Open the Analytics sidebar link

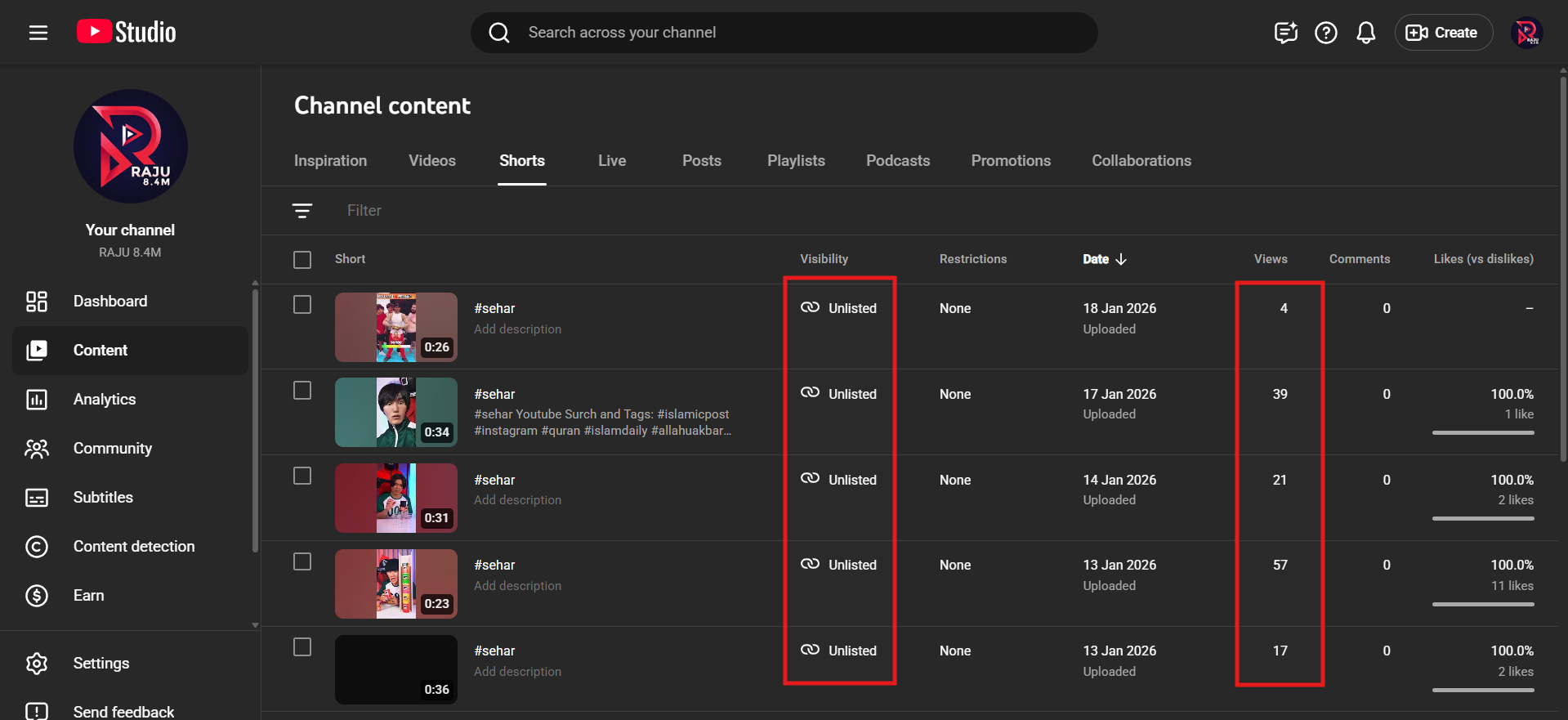pos(105,400)
